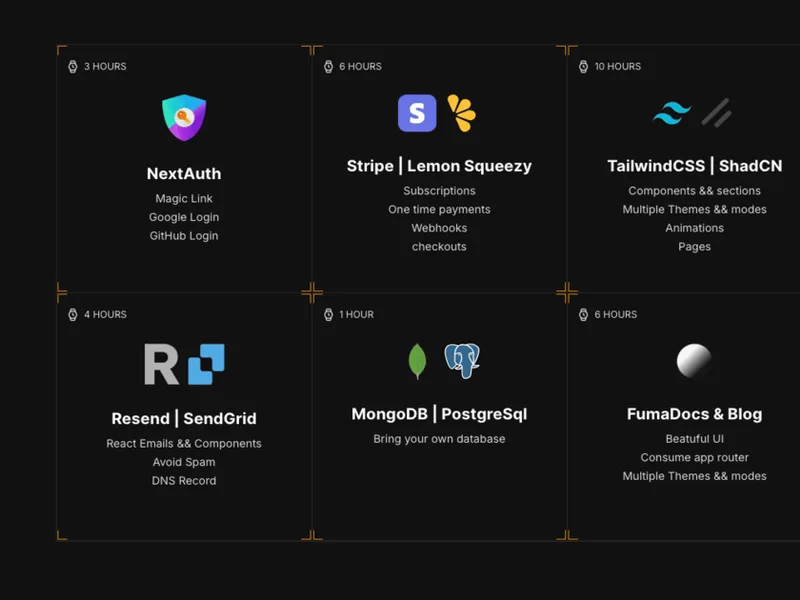Click the MongoDB green leaf logo
This screenshot has width=800, height=600.
pos(417,361)
